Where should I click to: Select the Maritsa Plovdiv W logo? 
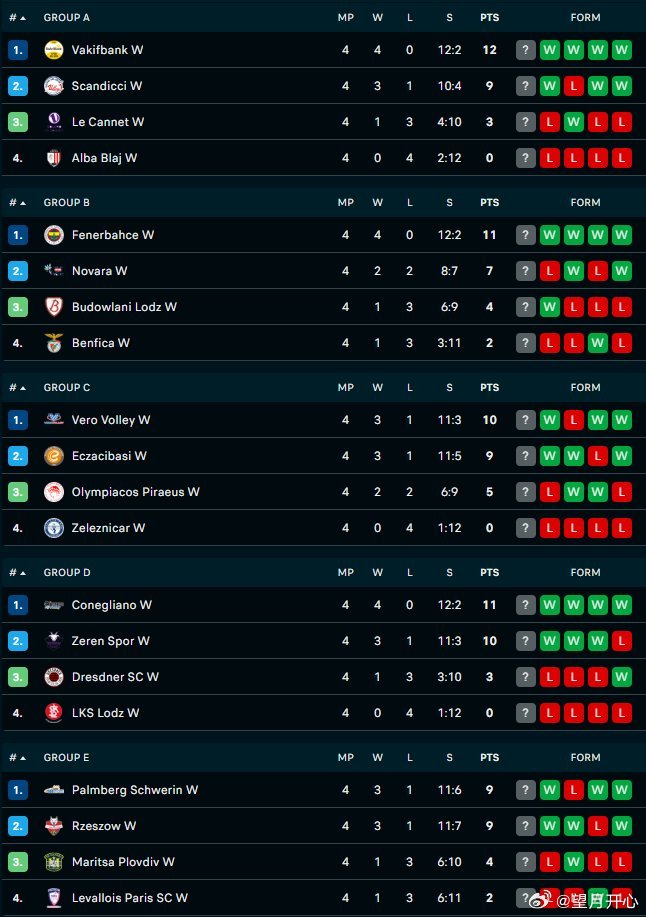pyautogui.click(x=54, y=862)
